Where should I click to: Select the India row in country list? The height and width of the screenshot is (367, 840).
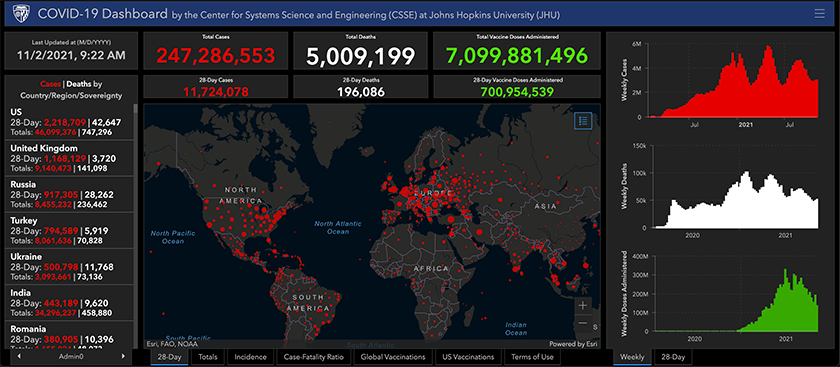pos(69,303)
